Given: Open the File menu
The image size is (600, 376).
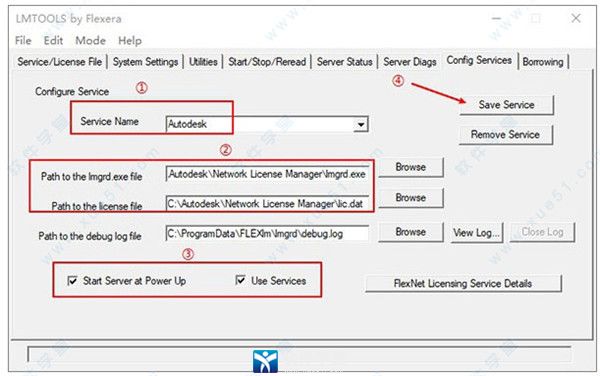Looking at the screenshot, I should (x=23, y=41).
